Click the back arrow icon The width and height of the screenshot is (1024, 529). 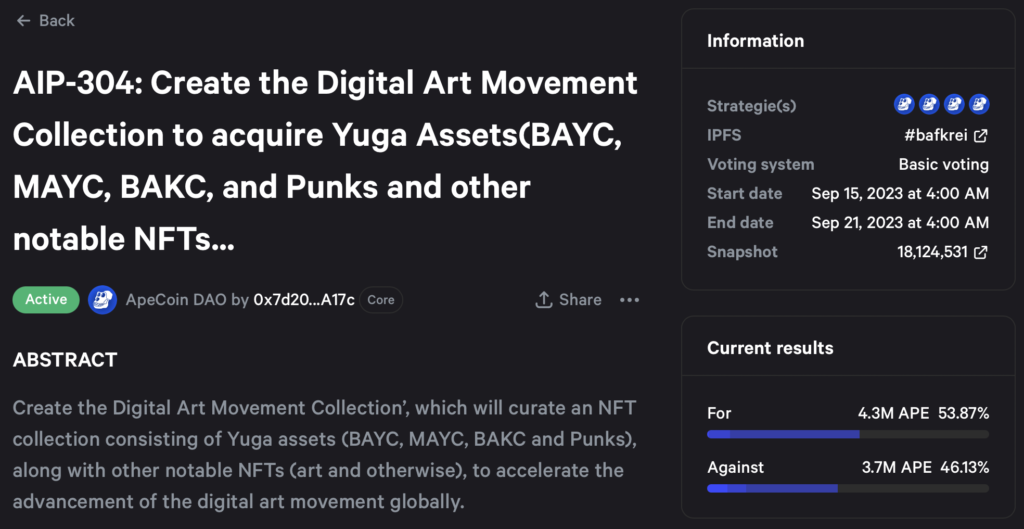pyautogui.click(x=24, y=21)
